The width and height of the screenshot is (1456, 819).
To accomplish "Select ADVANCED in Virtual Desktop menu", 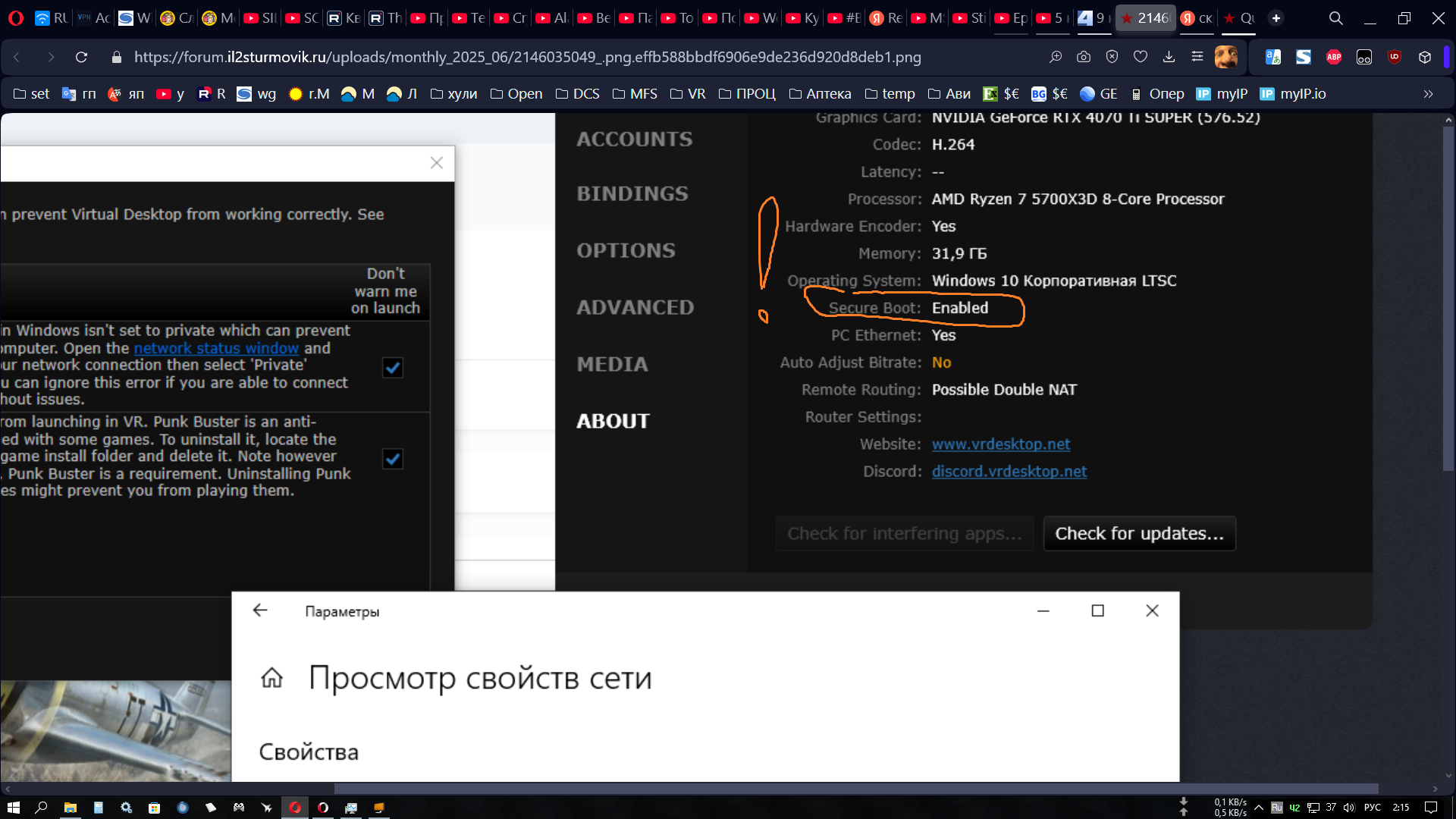I will pos(635,307).
